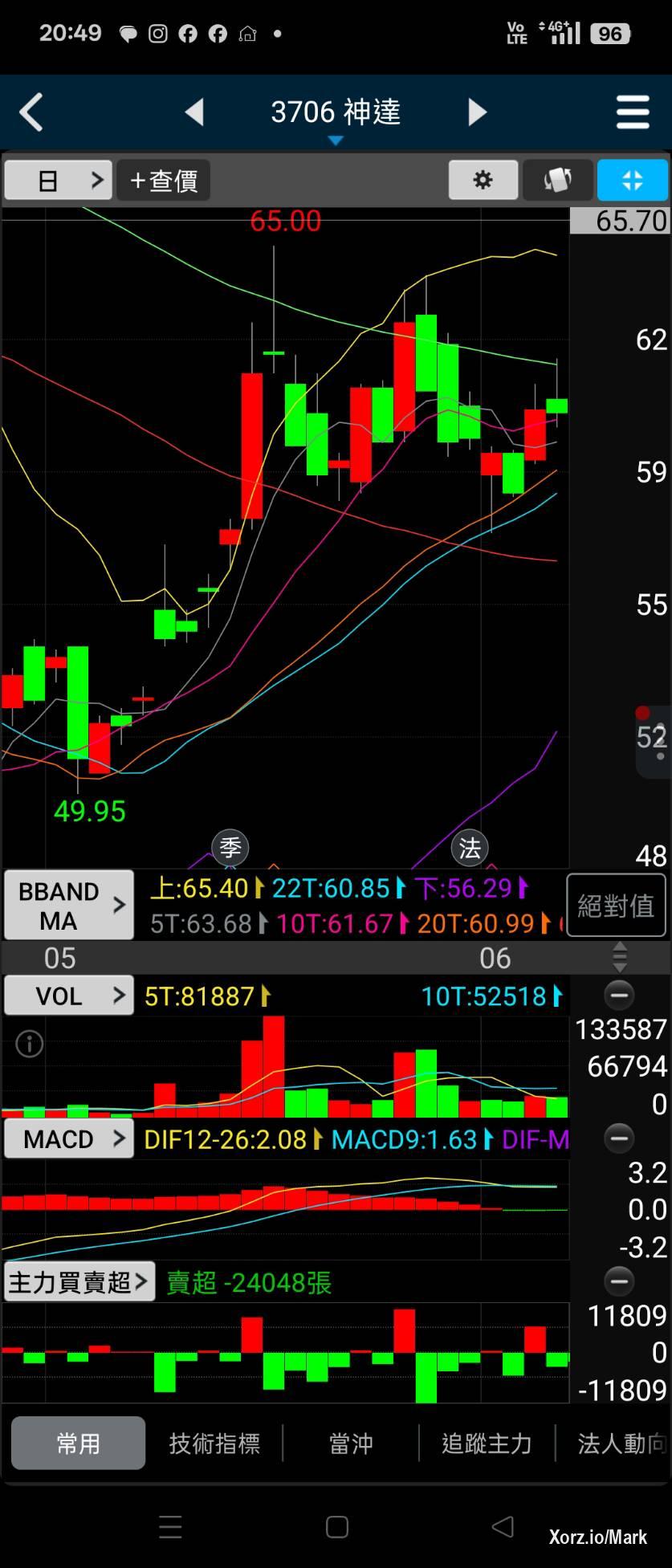Go to previous stock with left triangle
The width and height of the screenshot is (672, 1568).
[194, 112]
